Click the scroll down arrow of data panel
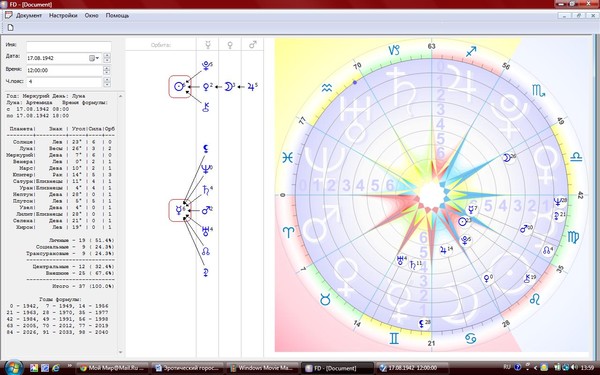Screen dimensions: 600x375 point(121,352)
